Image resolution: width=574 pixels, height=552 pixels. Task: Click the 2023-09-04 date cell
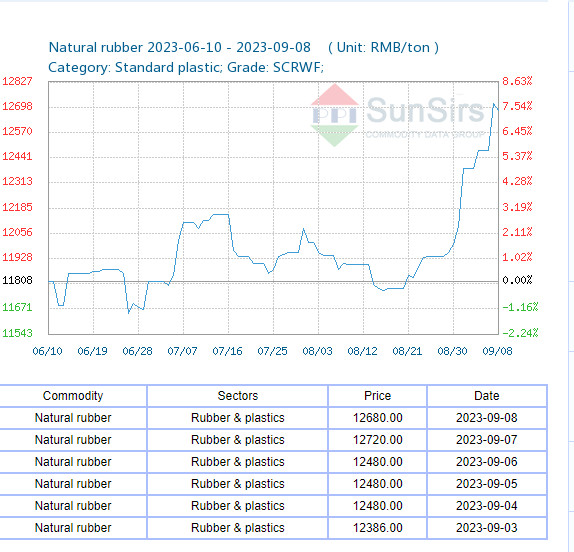pyautogui.click(x=487, y=506)
